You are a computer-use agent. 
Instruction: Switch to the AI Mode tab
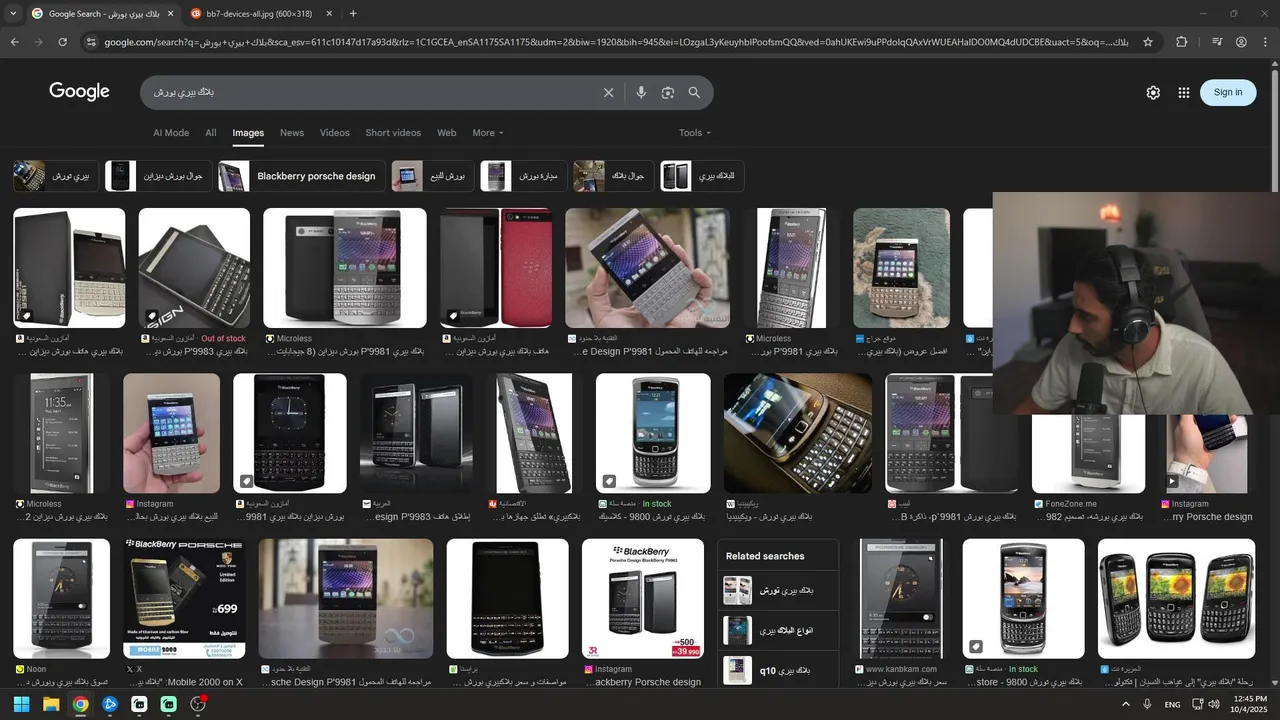point(171,133)
